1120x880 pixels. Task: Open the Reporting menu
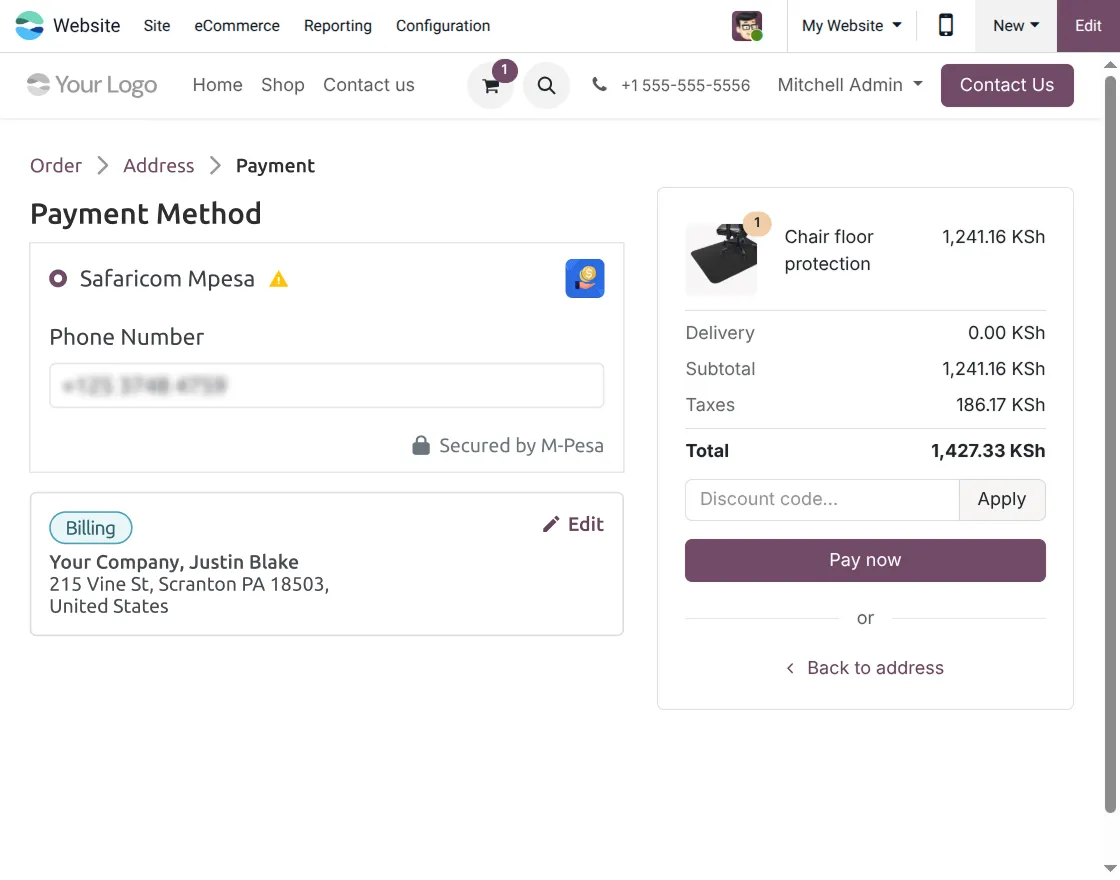pyautogui.click(x=338, y=26)
